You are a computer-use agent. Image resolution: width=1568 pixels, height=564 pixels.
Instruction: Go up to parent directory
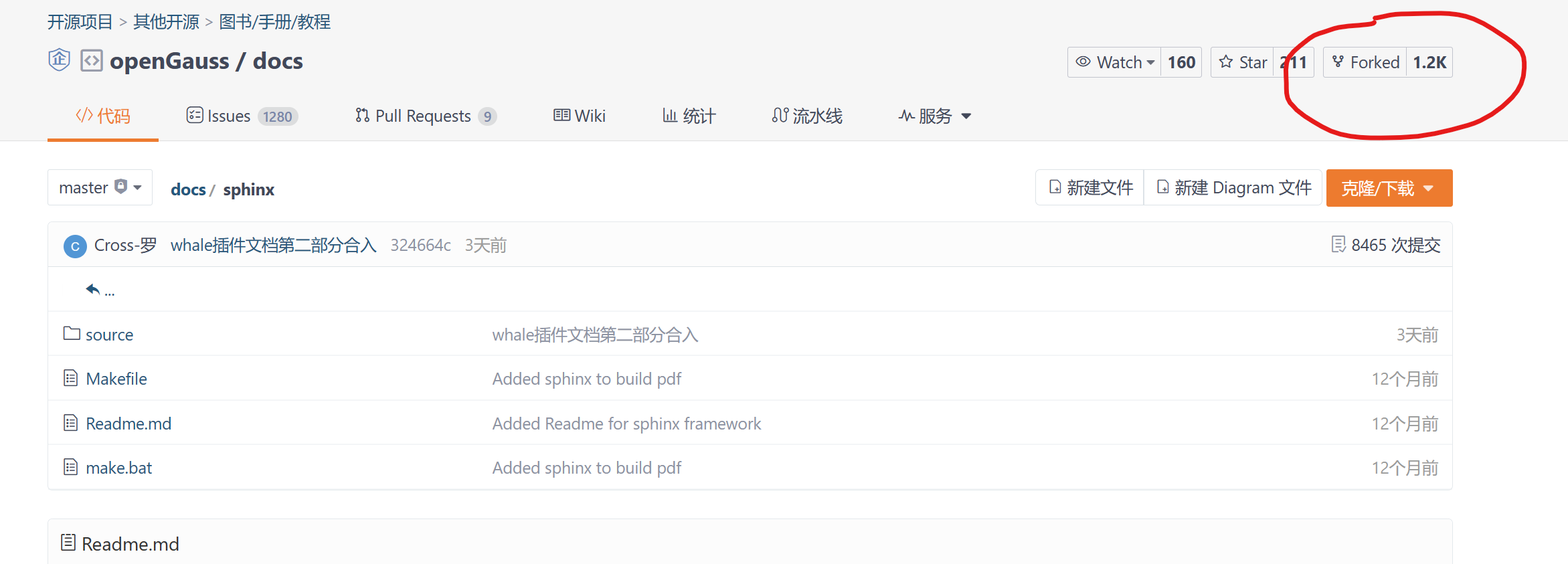pos(100,290)
